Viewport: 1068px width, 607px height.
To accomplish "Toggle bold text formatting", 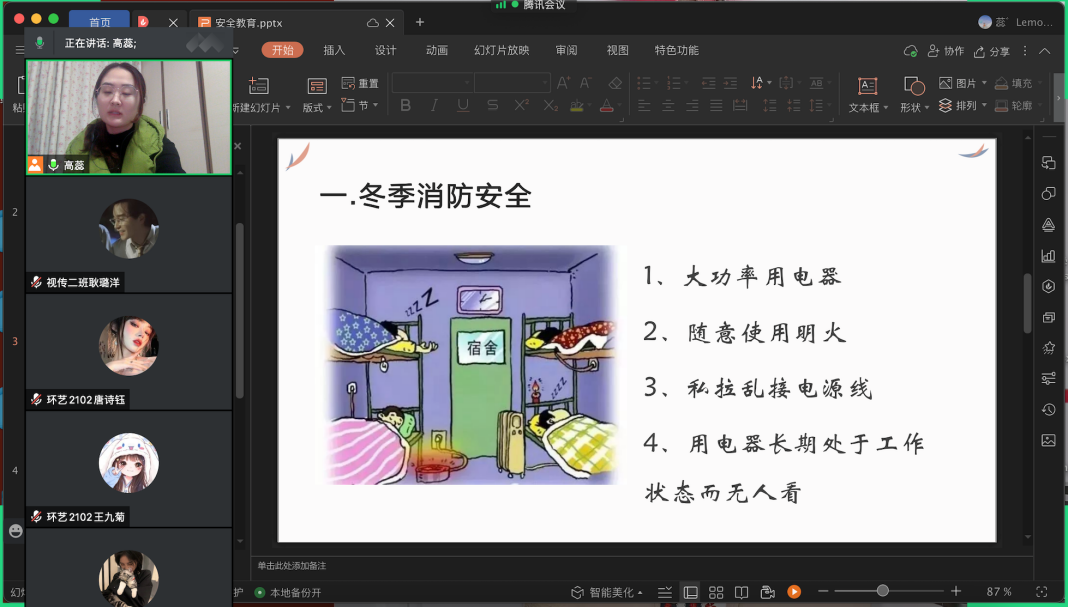I will pyautogui.click(x=405, y=105).
